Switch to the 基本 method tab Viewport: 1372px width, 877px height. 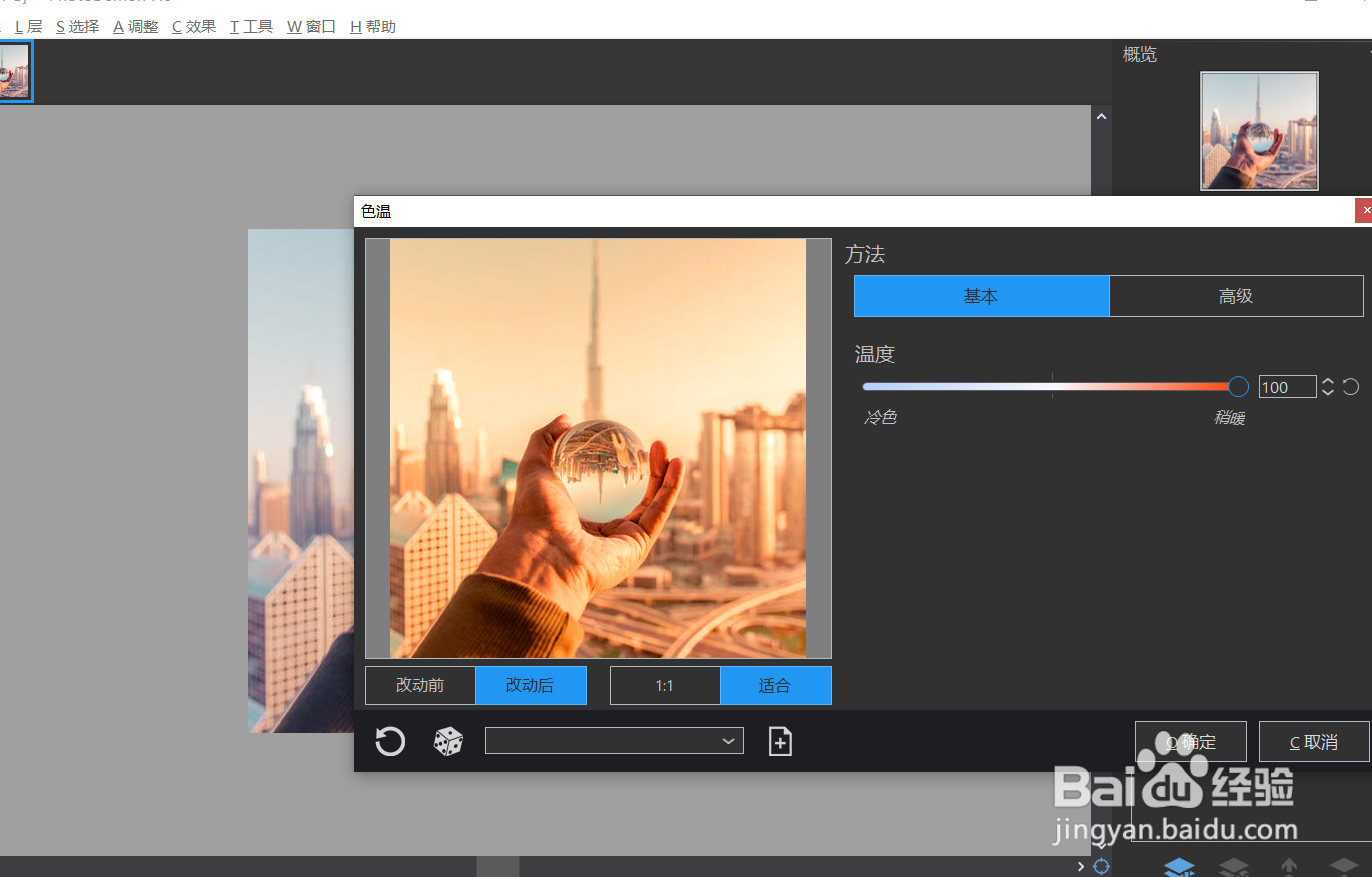tap(981, 296)
